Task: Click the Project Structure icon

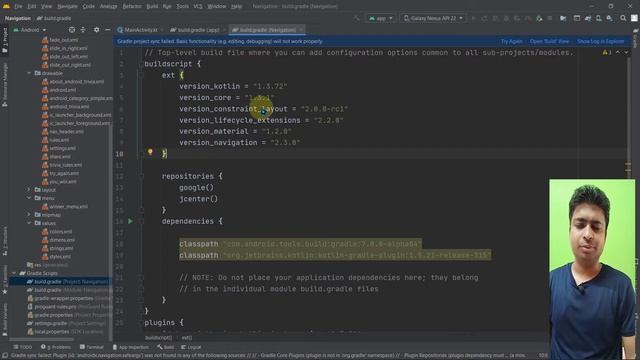Action: (563, 18)
